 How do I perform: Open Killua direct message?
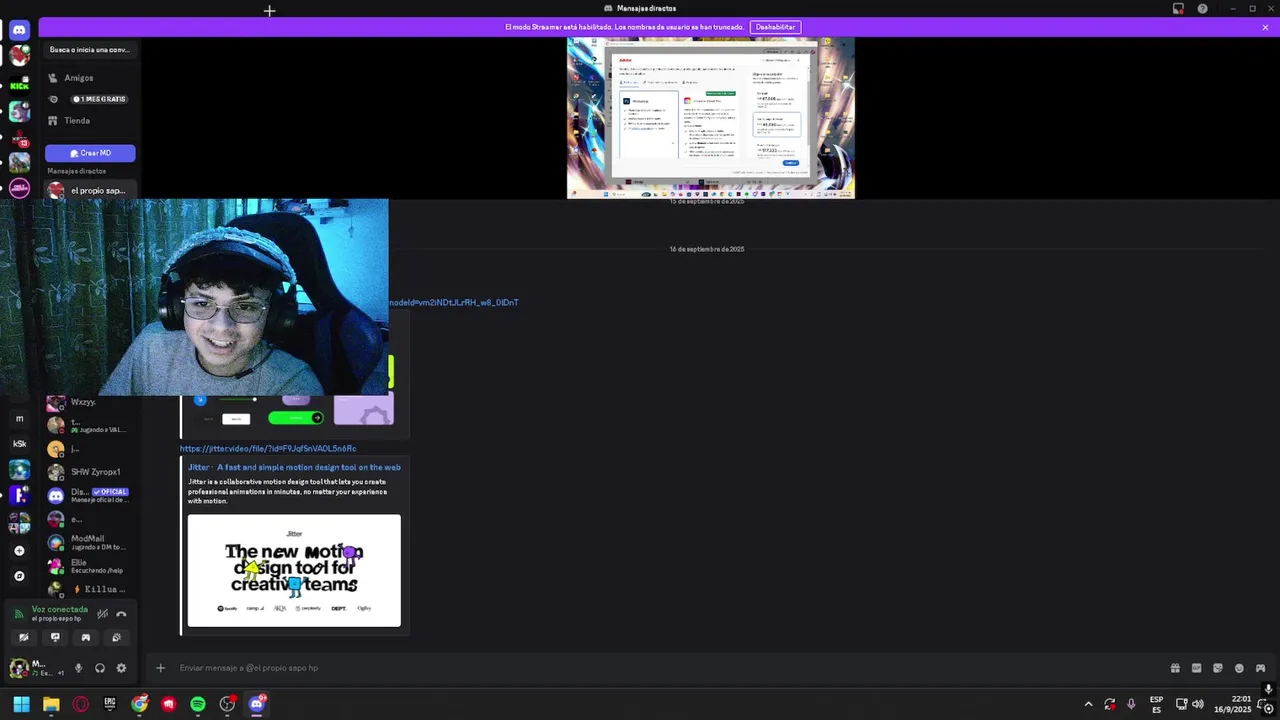(x=90, y=589)
